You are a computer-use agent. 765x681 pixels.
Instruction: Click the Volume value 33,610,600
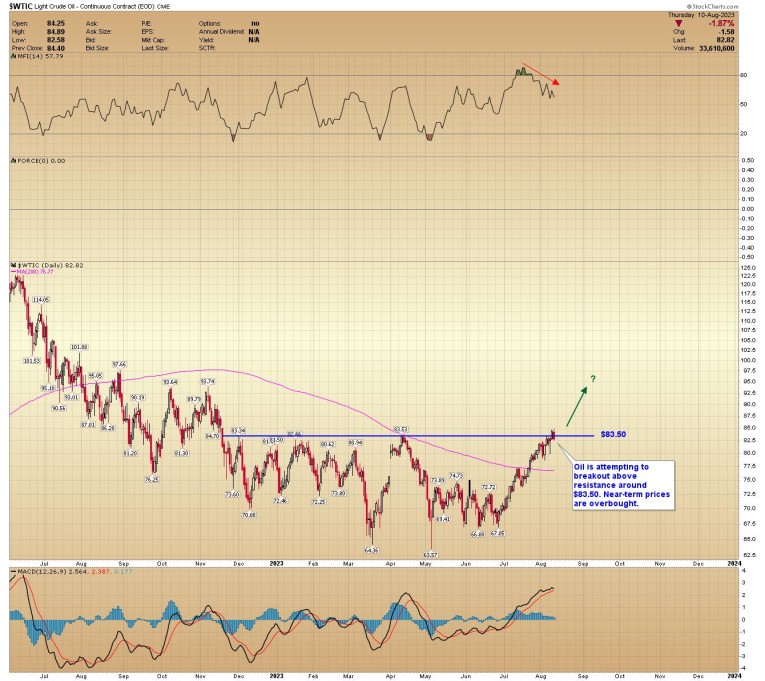point(716,48)
